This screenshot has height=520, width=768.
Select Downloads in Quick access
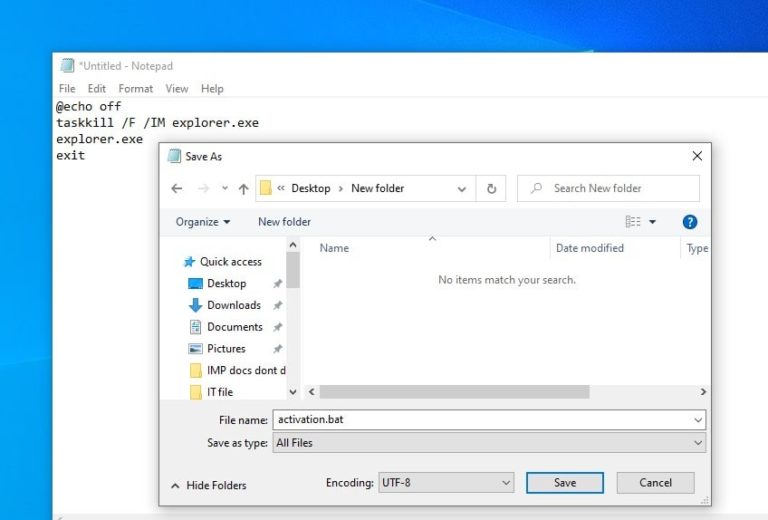233,305
